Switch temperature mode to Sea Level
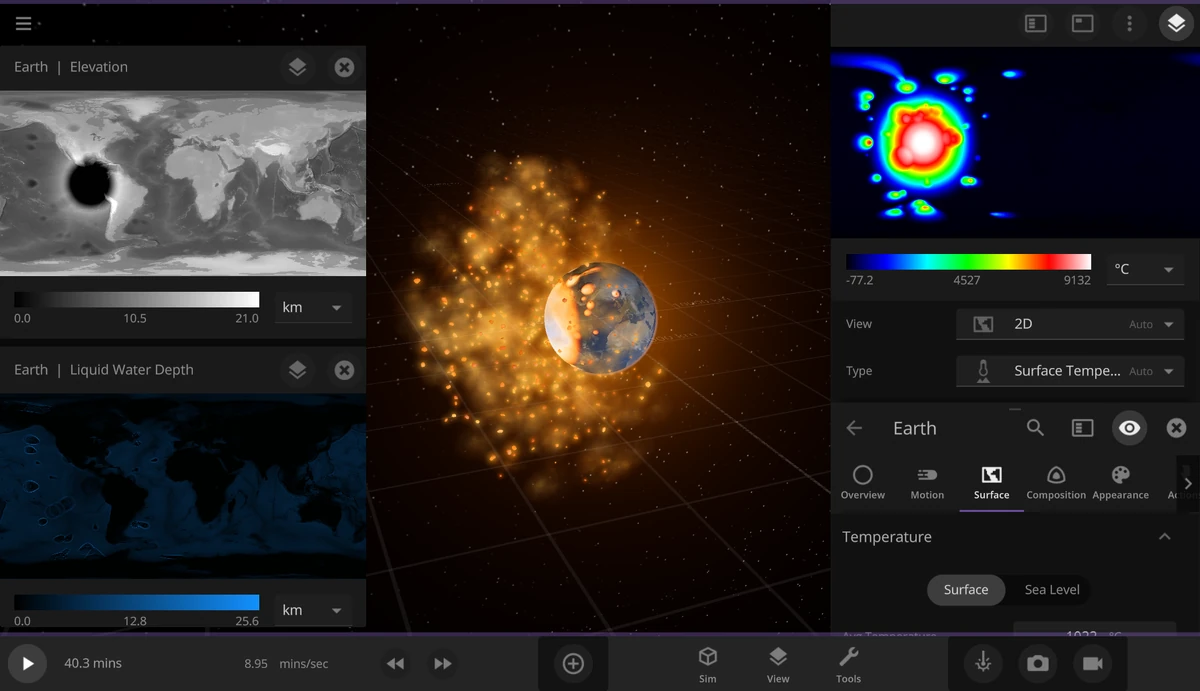 1051,590
